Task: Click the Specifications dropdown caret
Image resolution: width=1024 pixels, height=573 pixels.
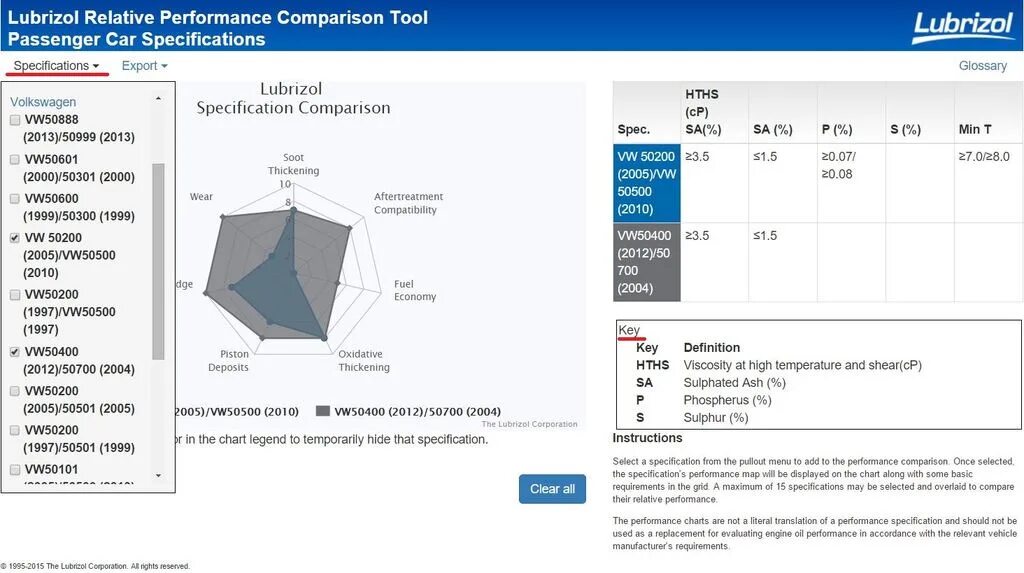Action: click(x=96, y=67)
